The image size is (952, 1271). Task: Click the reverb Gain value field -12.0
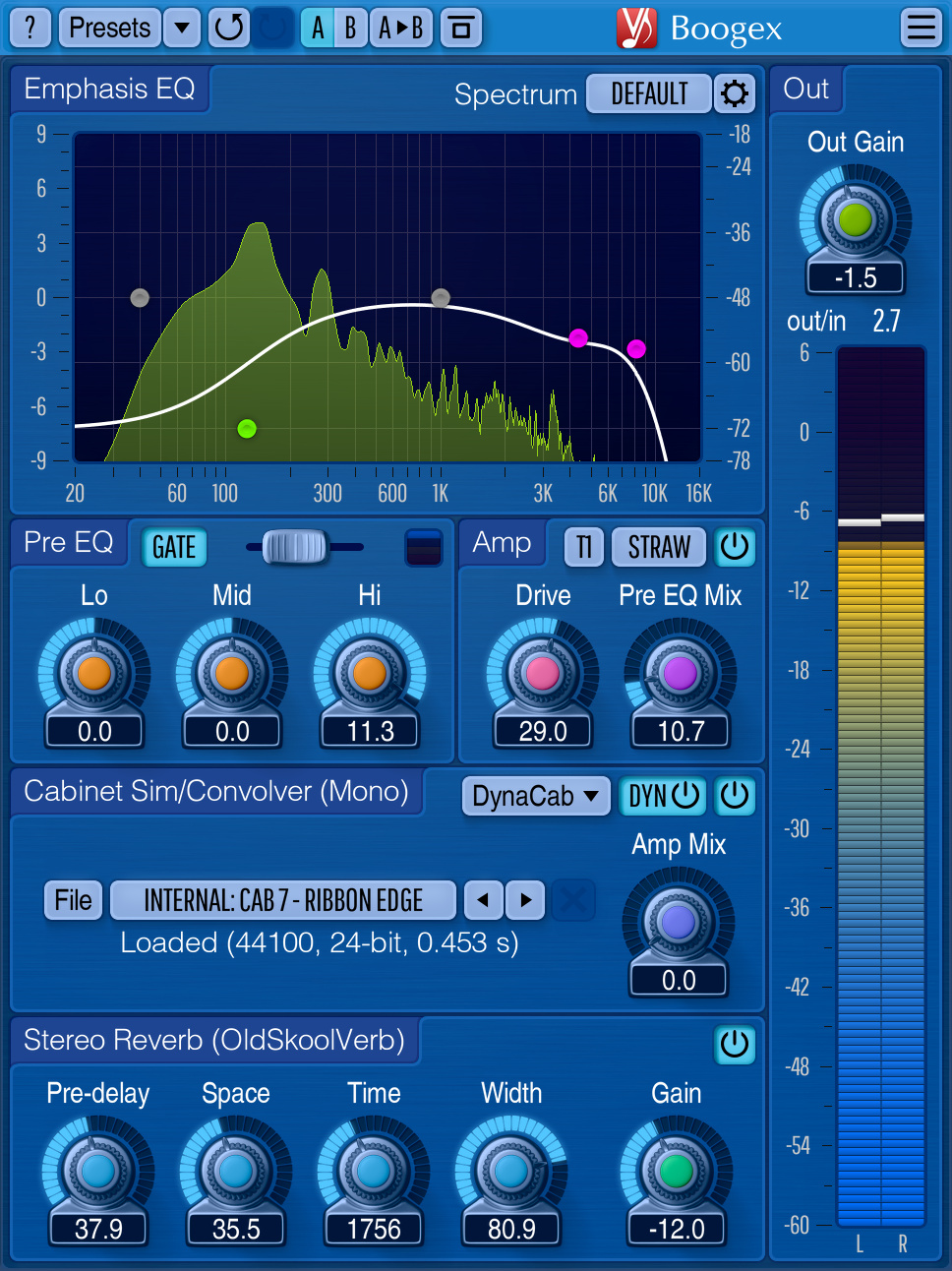677,1229
